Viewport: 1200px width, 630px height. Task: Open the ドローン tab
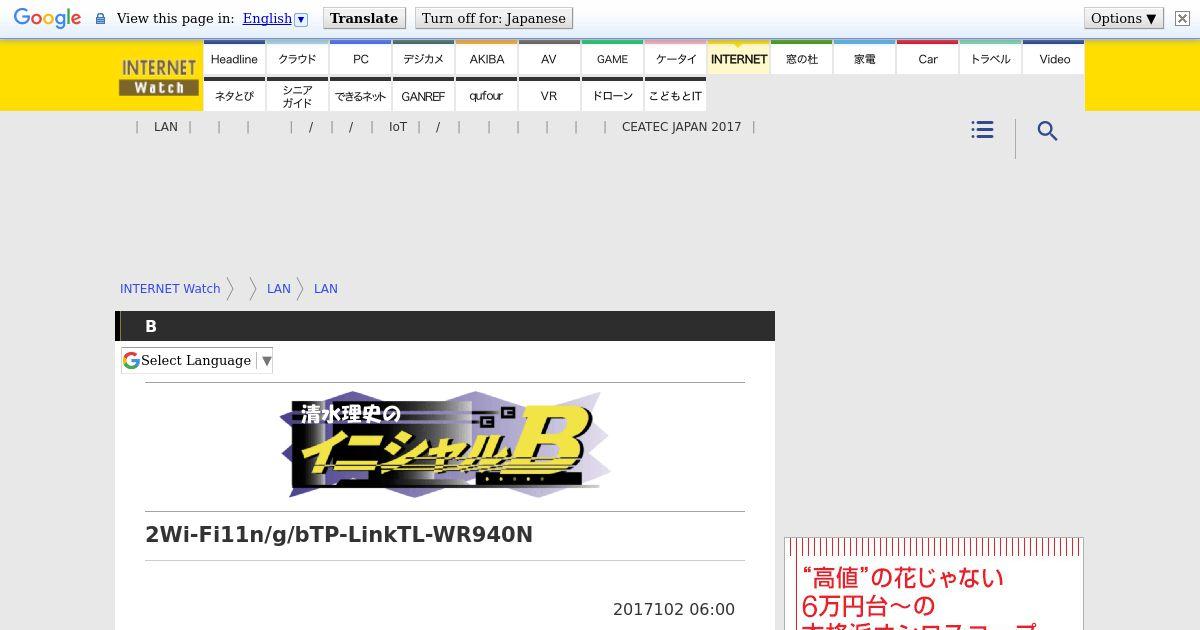click(612, 95)
